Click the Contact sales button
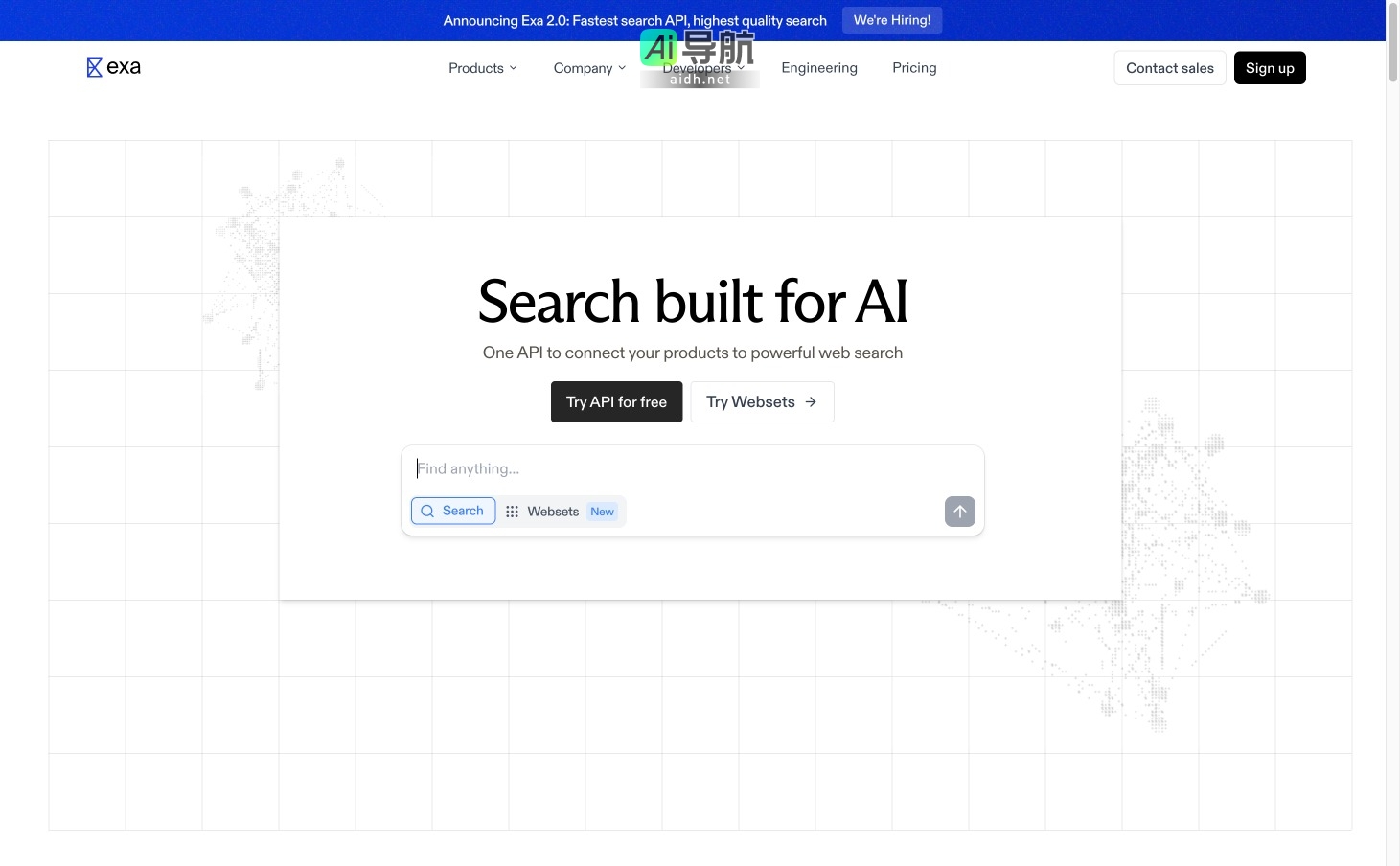1400x866 pixels. 1169,68
